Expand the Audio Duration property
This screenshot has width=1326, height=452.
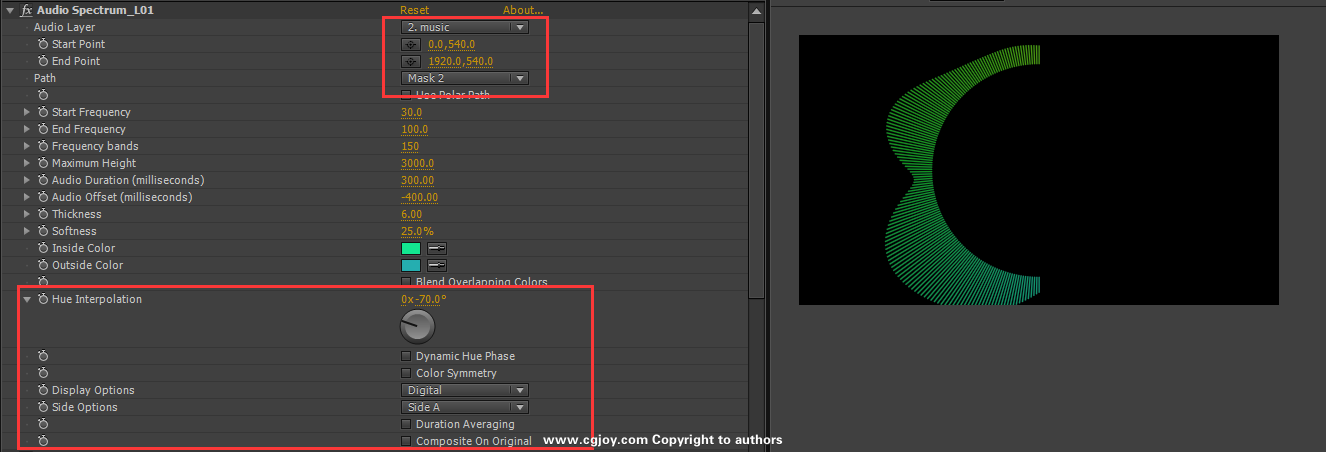[27, 180]
